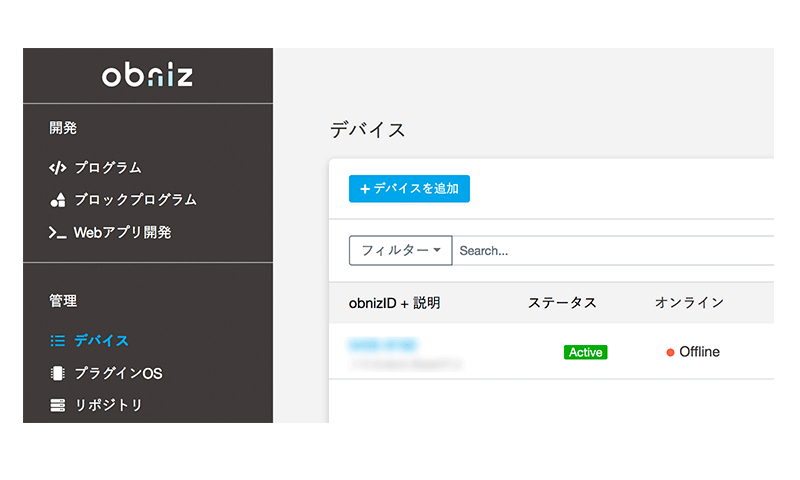800x480 pixels.
Task: Select Webアプリ開発 in the sidebar
Action: (123, 233)
